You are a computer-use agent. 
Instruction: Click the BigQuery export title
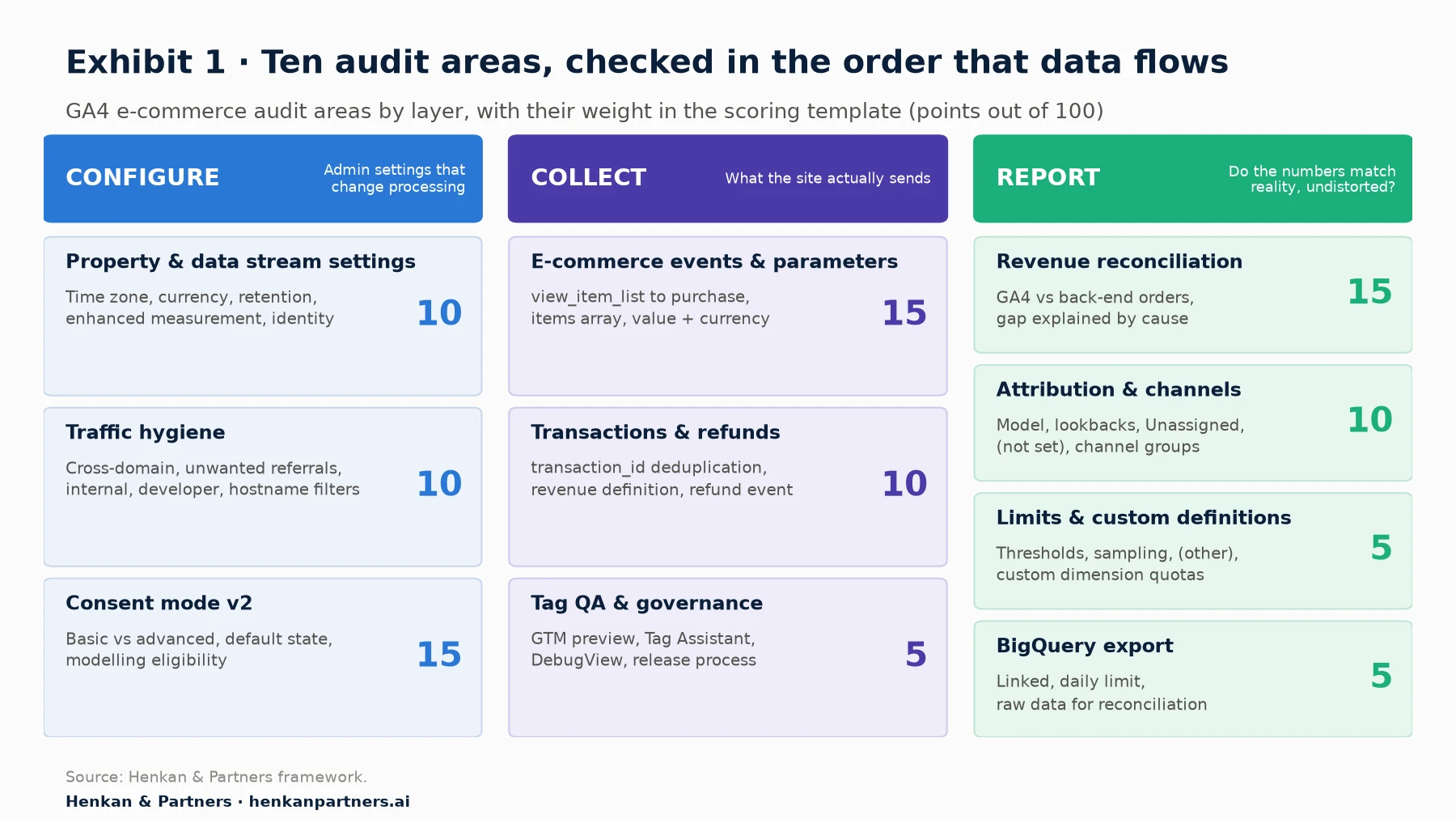point(1084,646)
